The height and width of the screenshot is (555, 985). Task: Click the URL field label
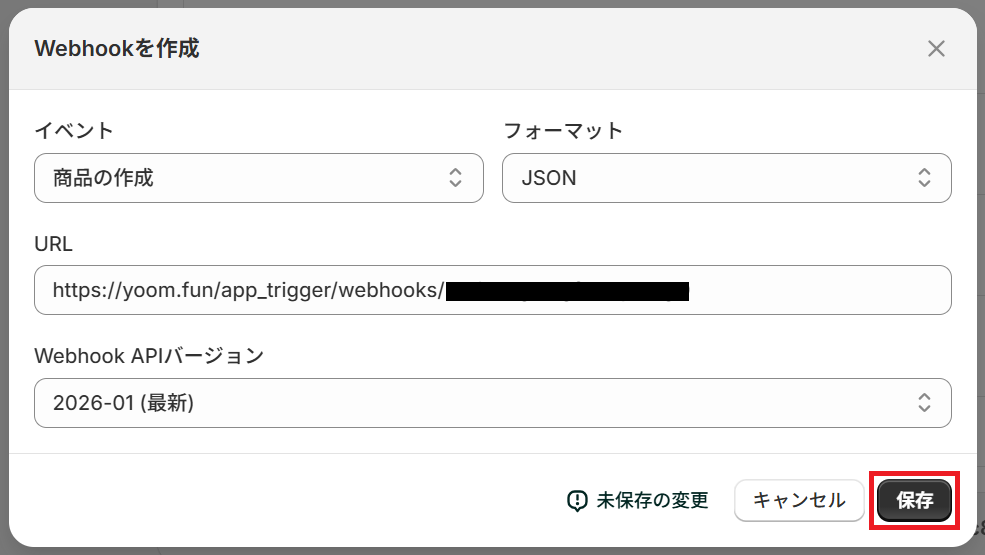(54, 244)
